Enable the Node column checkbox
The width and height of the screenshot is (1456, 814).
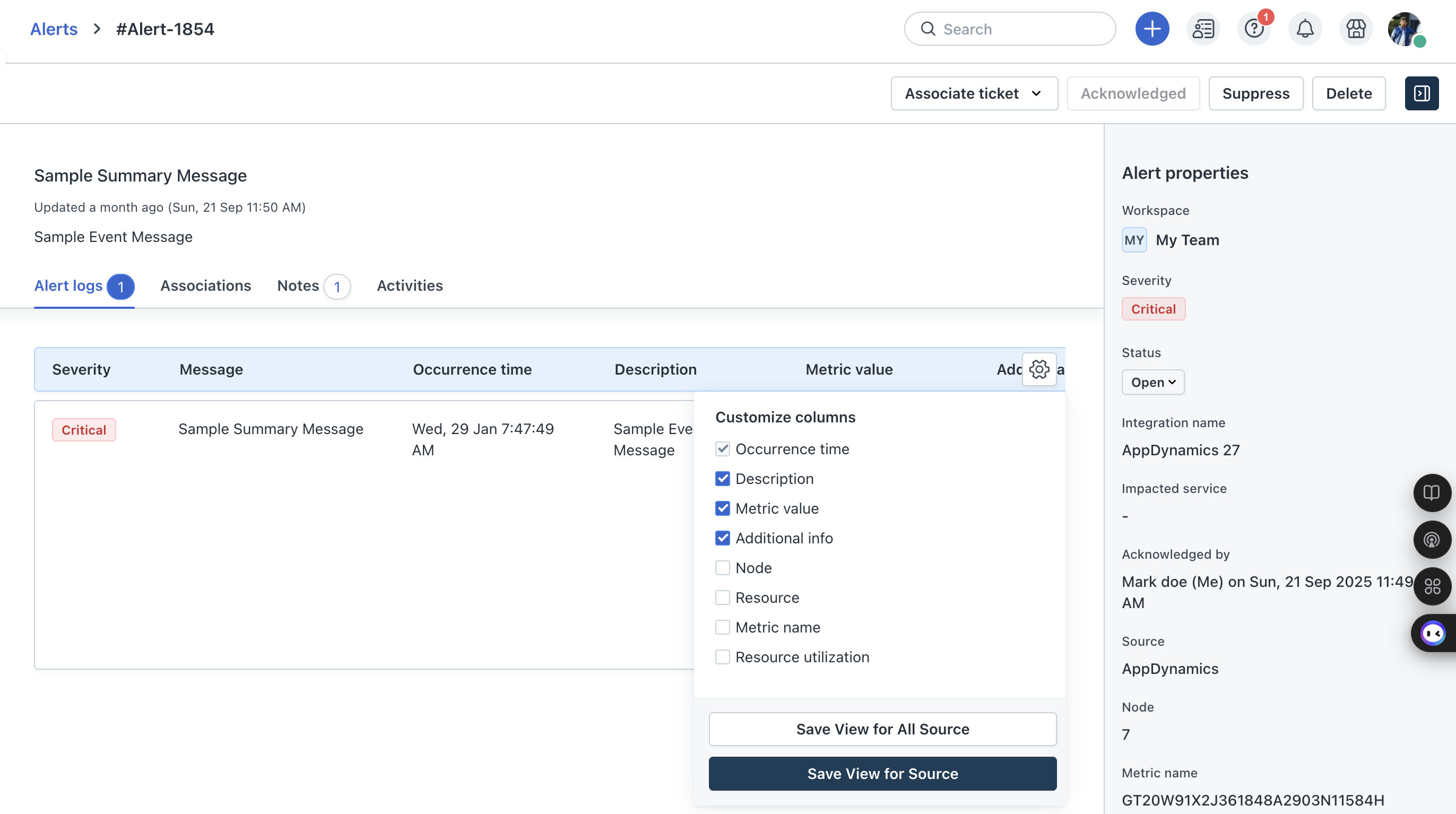(x=722, y=568)
